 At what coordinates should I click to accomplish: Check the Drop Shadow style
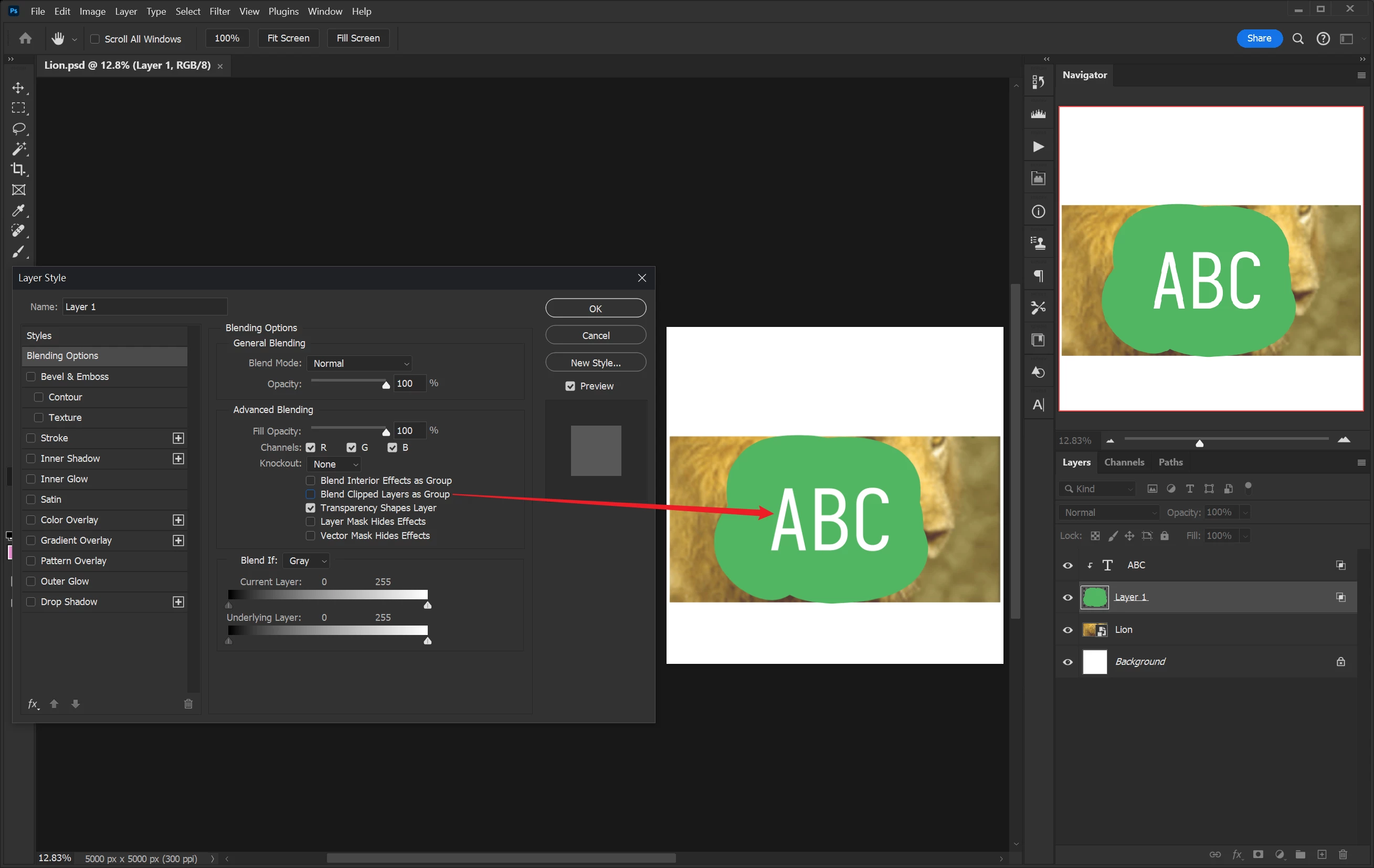click(31, 601)
